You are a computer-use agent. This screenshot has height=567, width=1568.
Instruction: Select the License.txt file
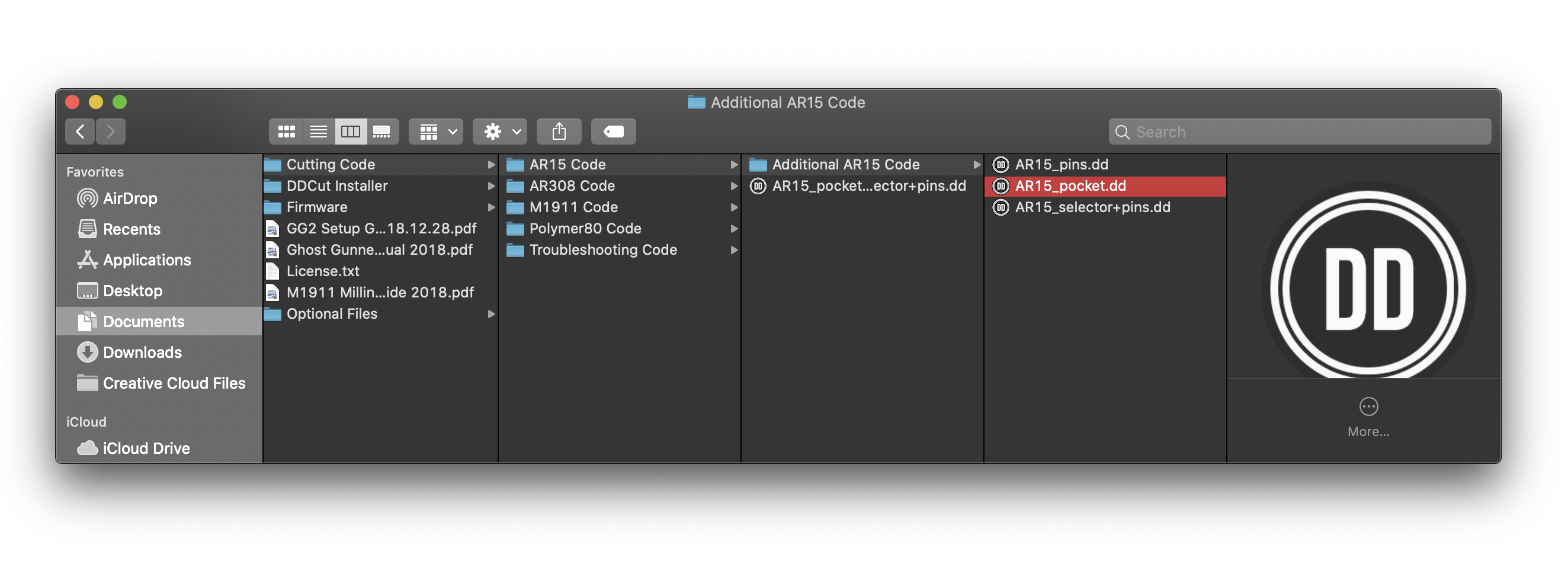pyautogui.click(x=323, y=271)
